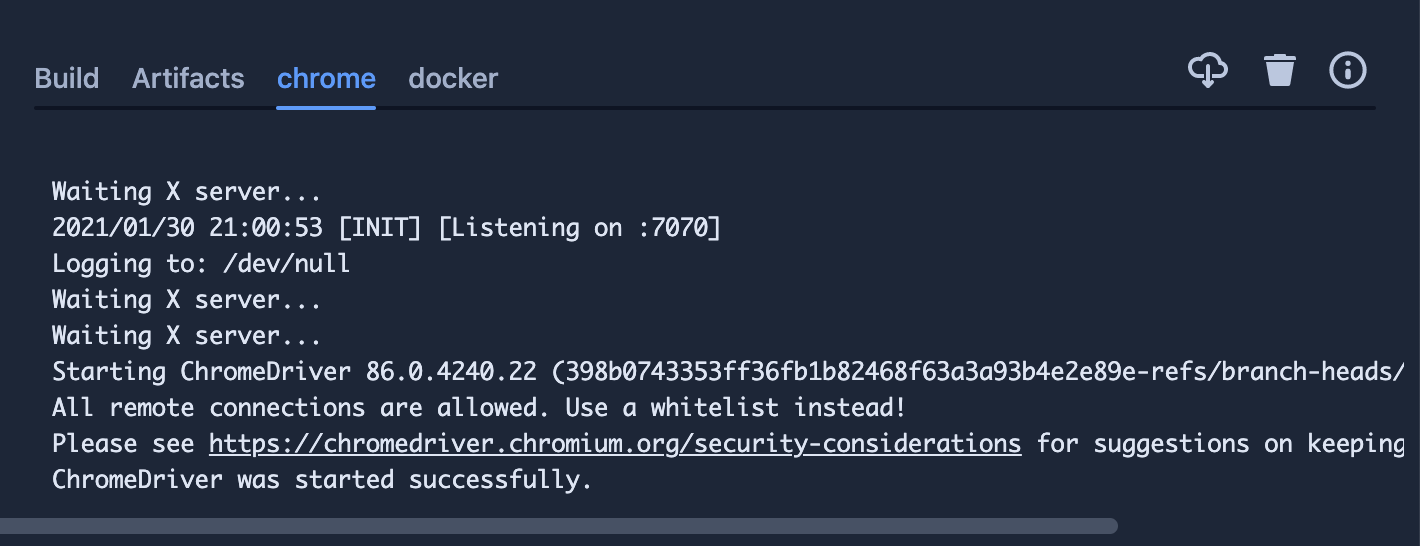1420x546 pixels.
Task: Click the word whitelist in log
Action: pyautogui.click(x=714, y=408)
